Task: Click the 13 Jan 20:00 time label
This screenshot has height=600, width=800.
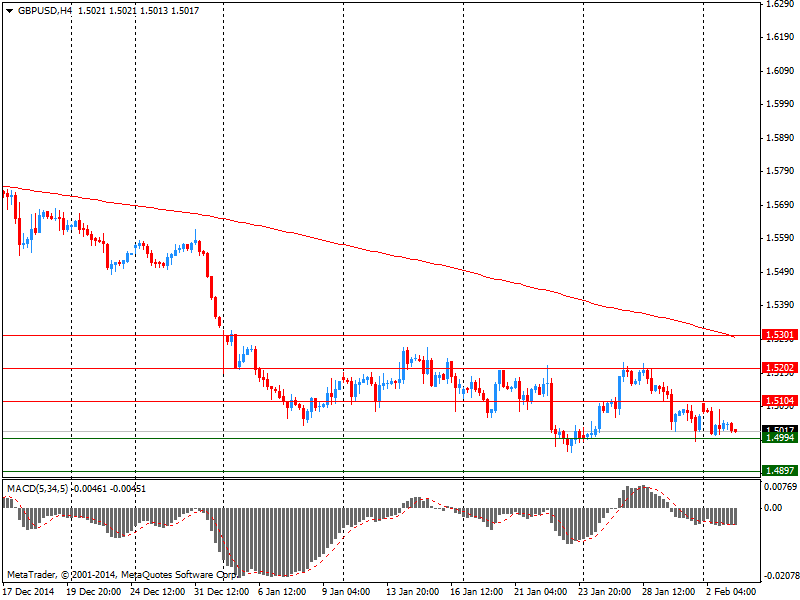Action: point(412,592)
